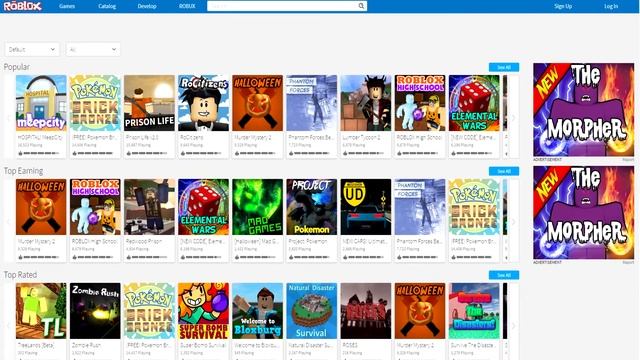Go to the Develop section
This screenshot has width=640, height=360.
pyautogui.click(x=147, y=6)
